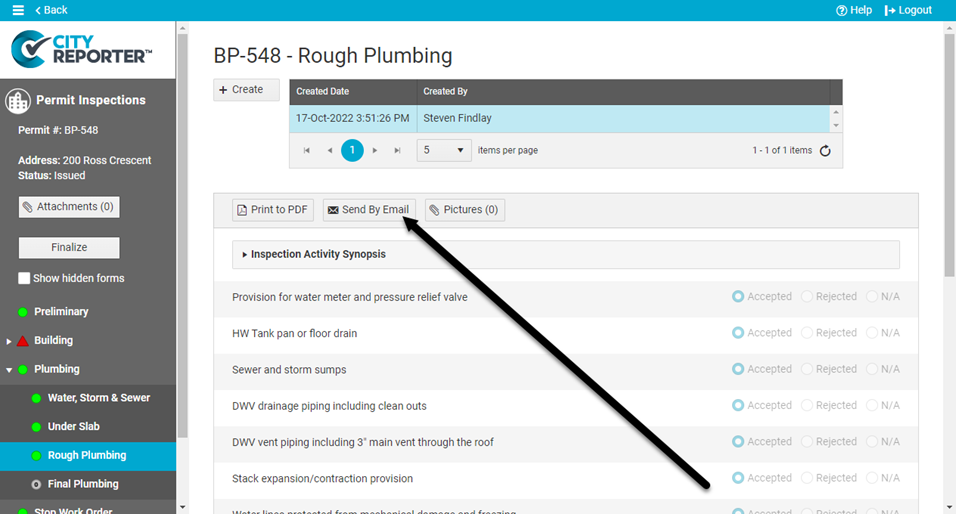
Task: Expand the Inspection Activity Synopsis section
Action: 245,255
